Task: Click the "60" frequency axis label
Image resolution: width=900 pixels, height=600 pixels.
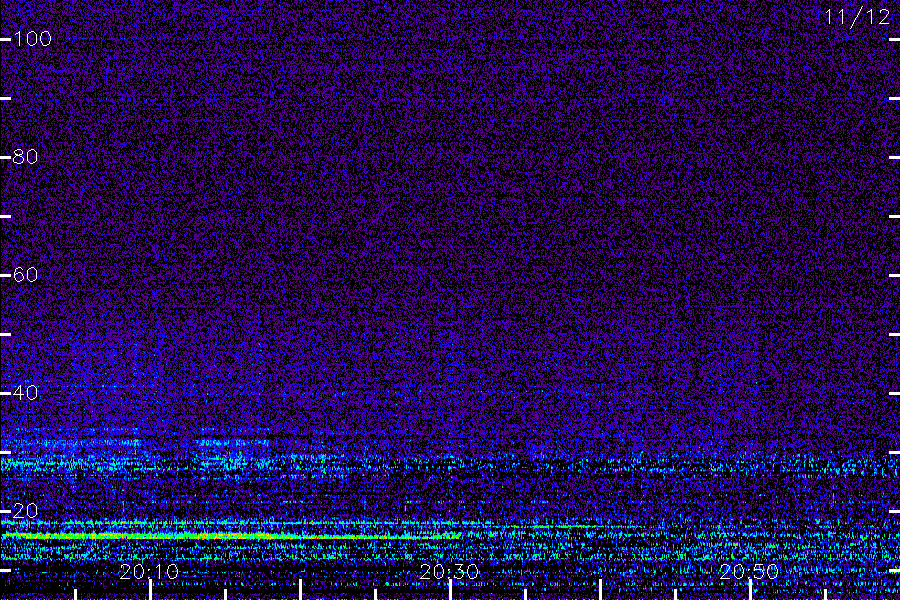Action: tap(25, 275)
